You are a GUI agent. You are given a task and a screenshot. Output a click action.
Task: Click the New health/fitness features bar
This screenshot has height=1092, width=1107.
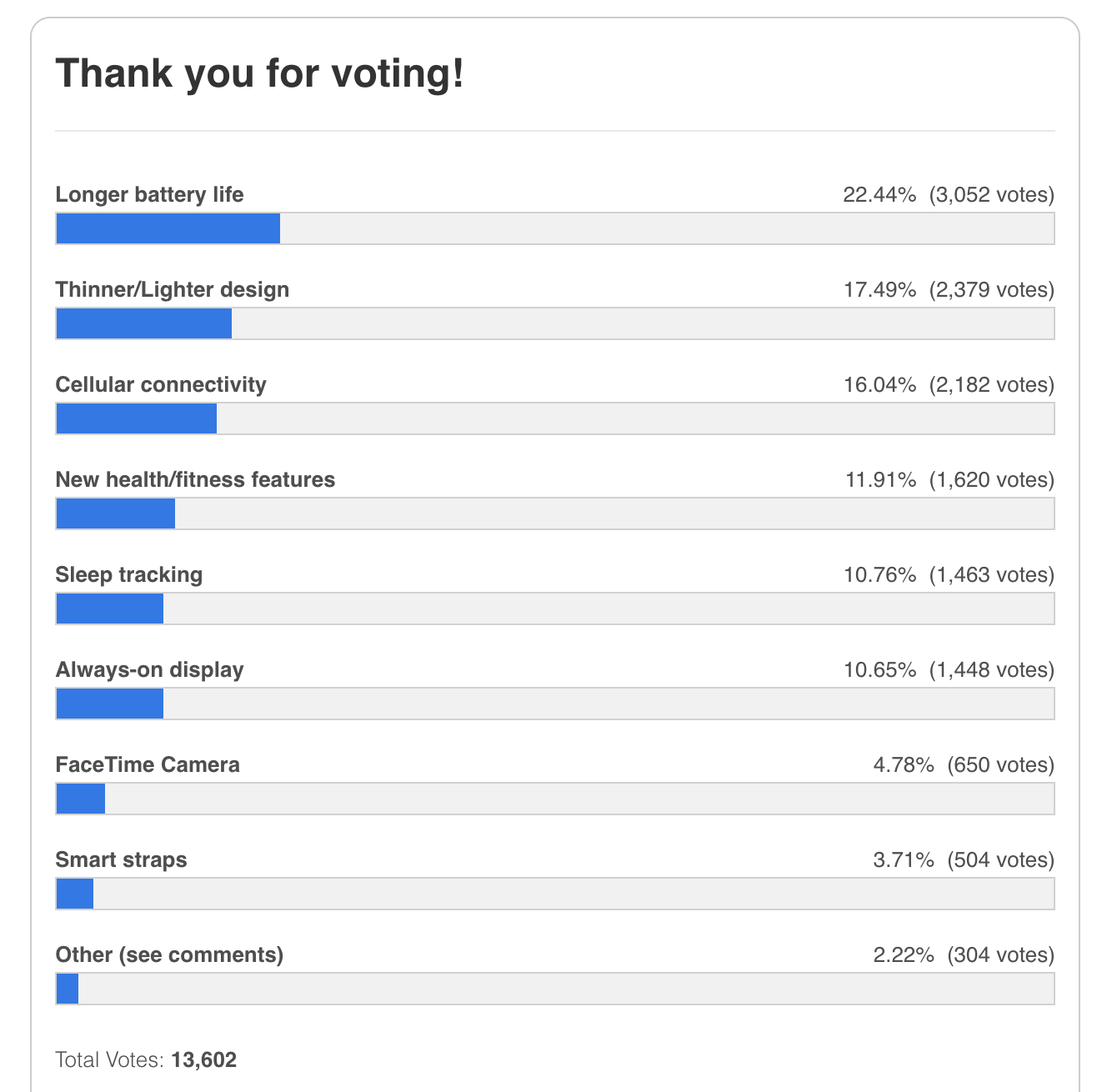[x=554, y=513]
